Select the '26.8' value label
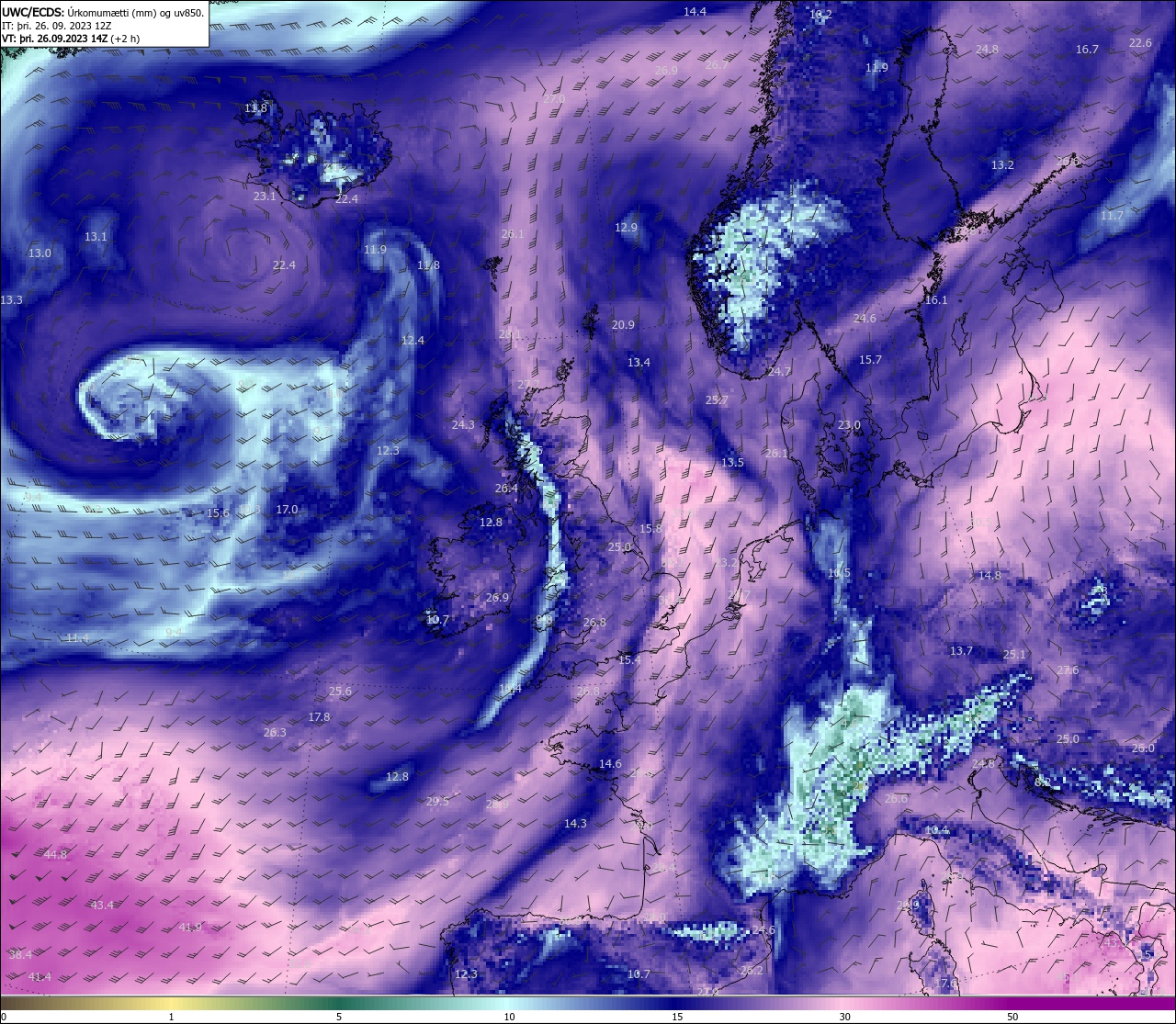 [594, 623]
